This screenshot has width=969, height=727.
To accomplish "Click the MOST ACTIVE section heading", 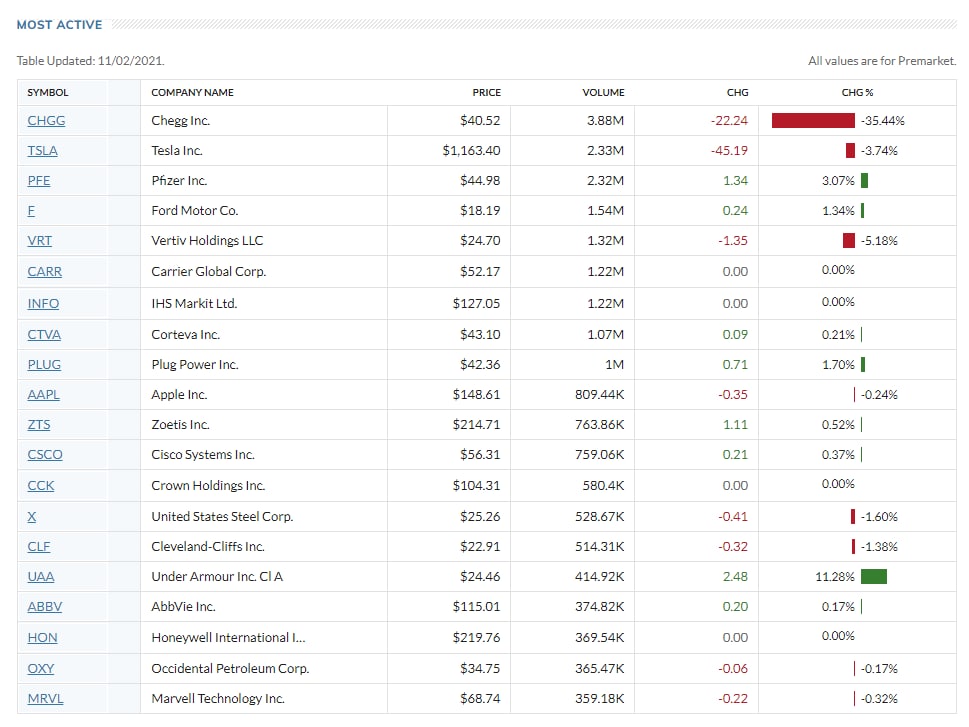I will click(59, 25).
